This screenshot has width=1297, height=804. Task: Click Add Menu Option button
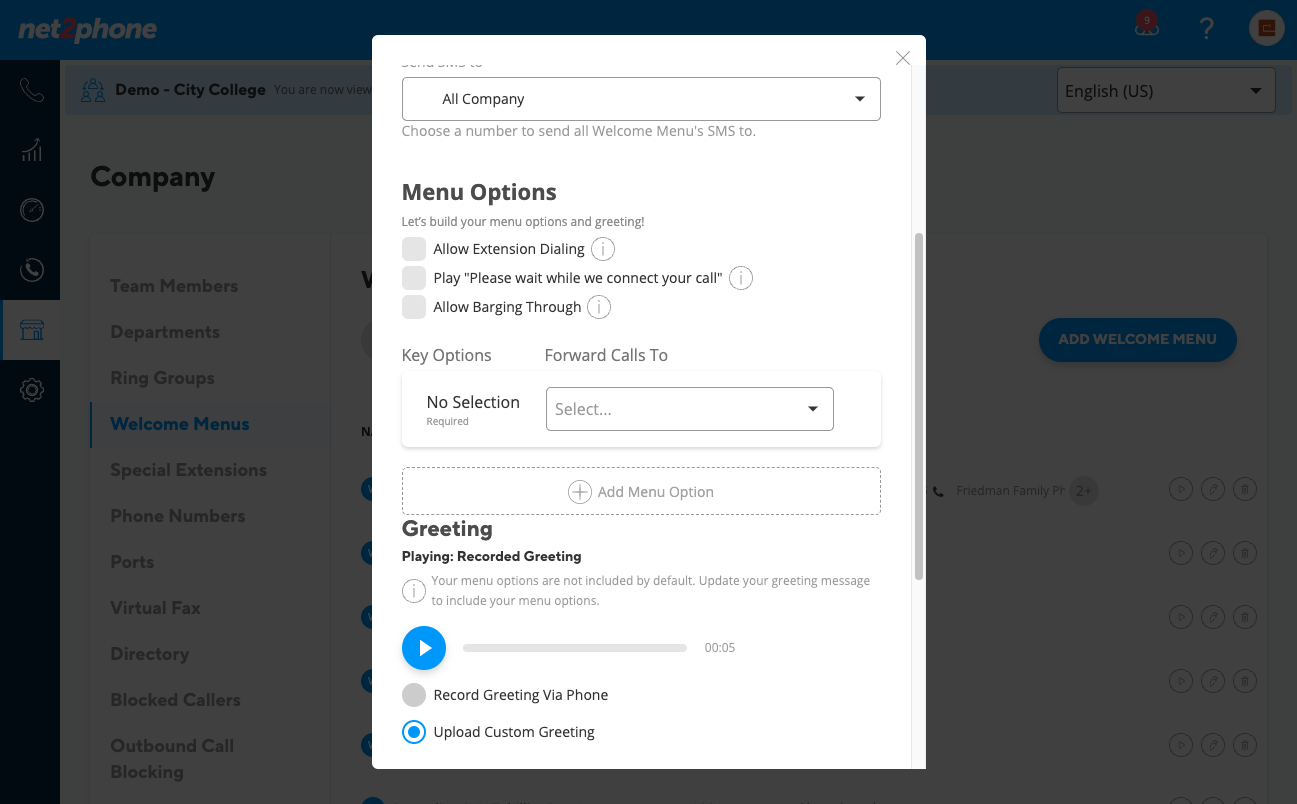click(641, 491)
